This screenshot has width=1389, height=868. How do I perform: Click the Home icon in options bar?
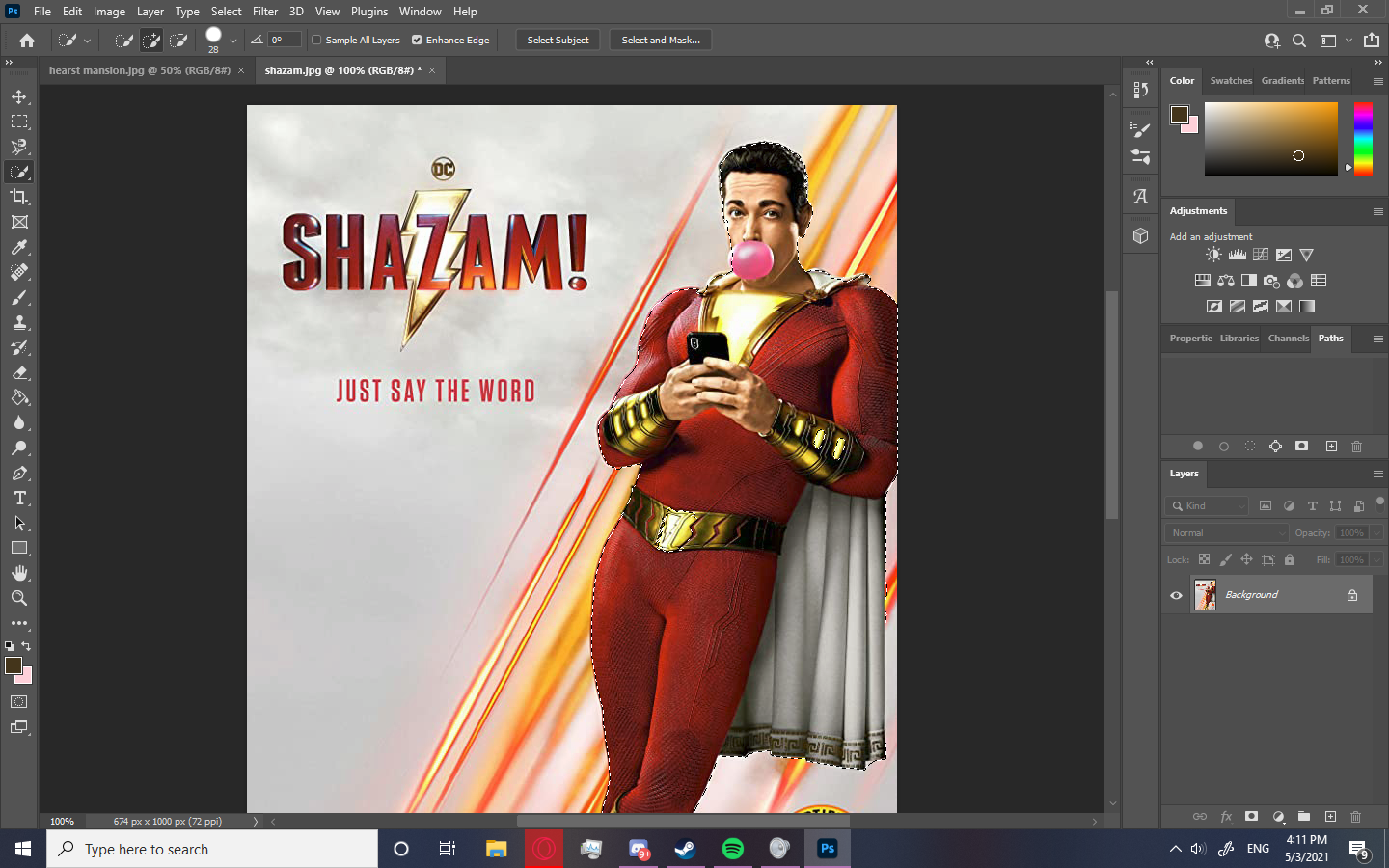pyautogui.click(x=27, y=41)
